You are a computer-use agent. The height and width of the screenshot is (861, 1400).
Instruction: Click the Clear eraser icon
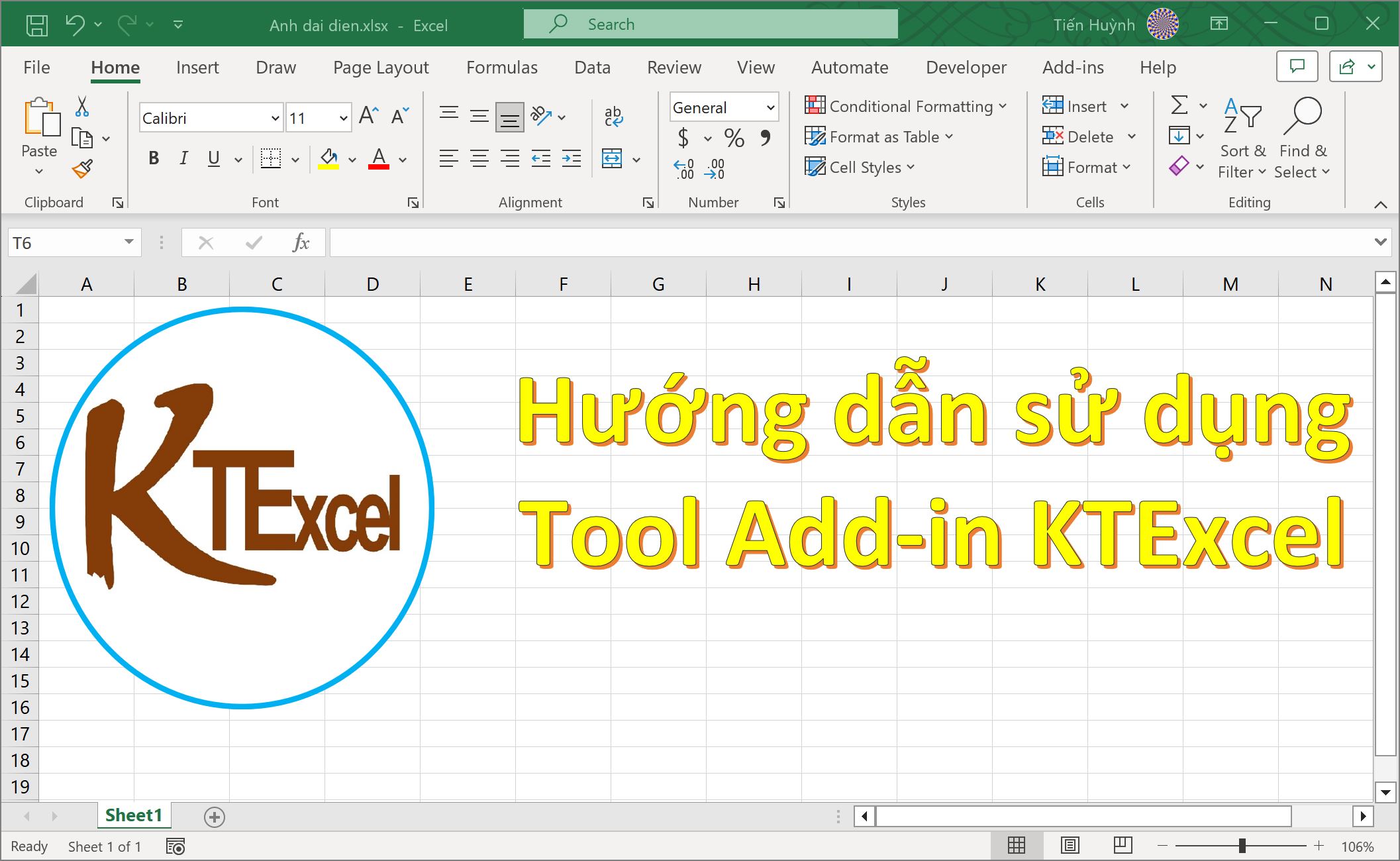click(x=1179, y=166)
